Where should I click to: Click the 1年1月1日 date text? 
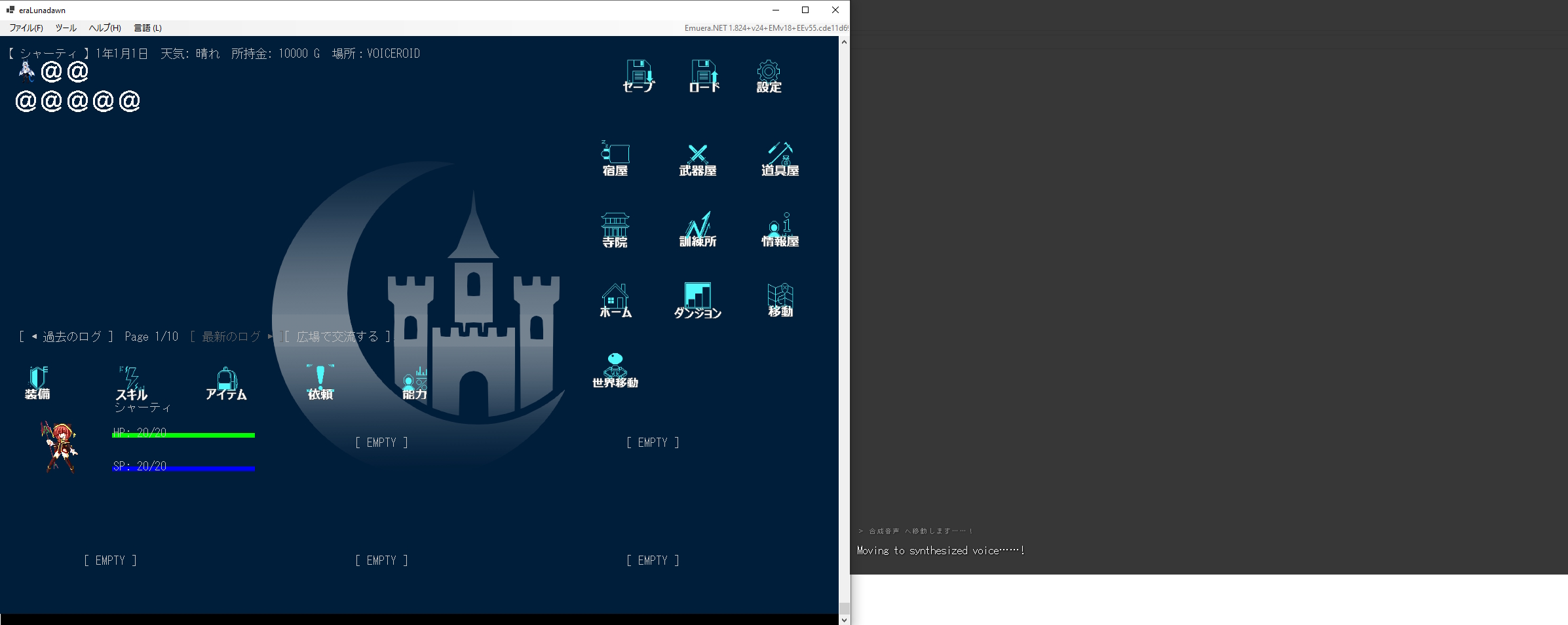(x=122, y=54)
